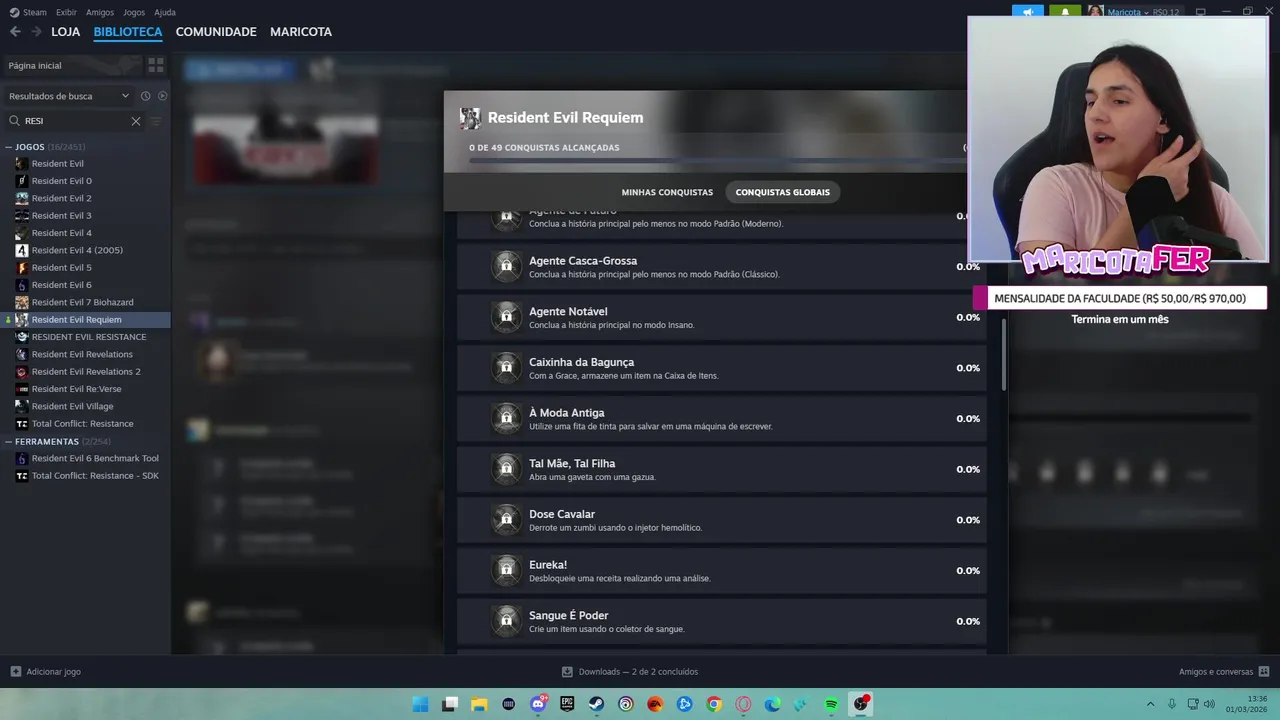
Task: Select Resident Evil Re:Verse entry
Action: [x=76, y=389]
